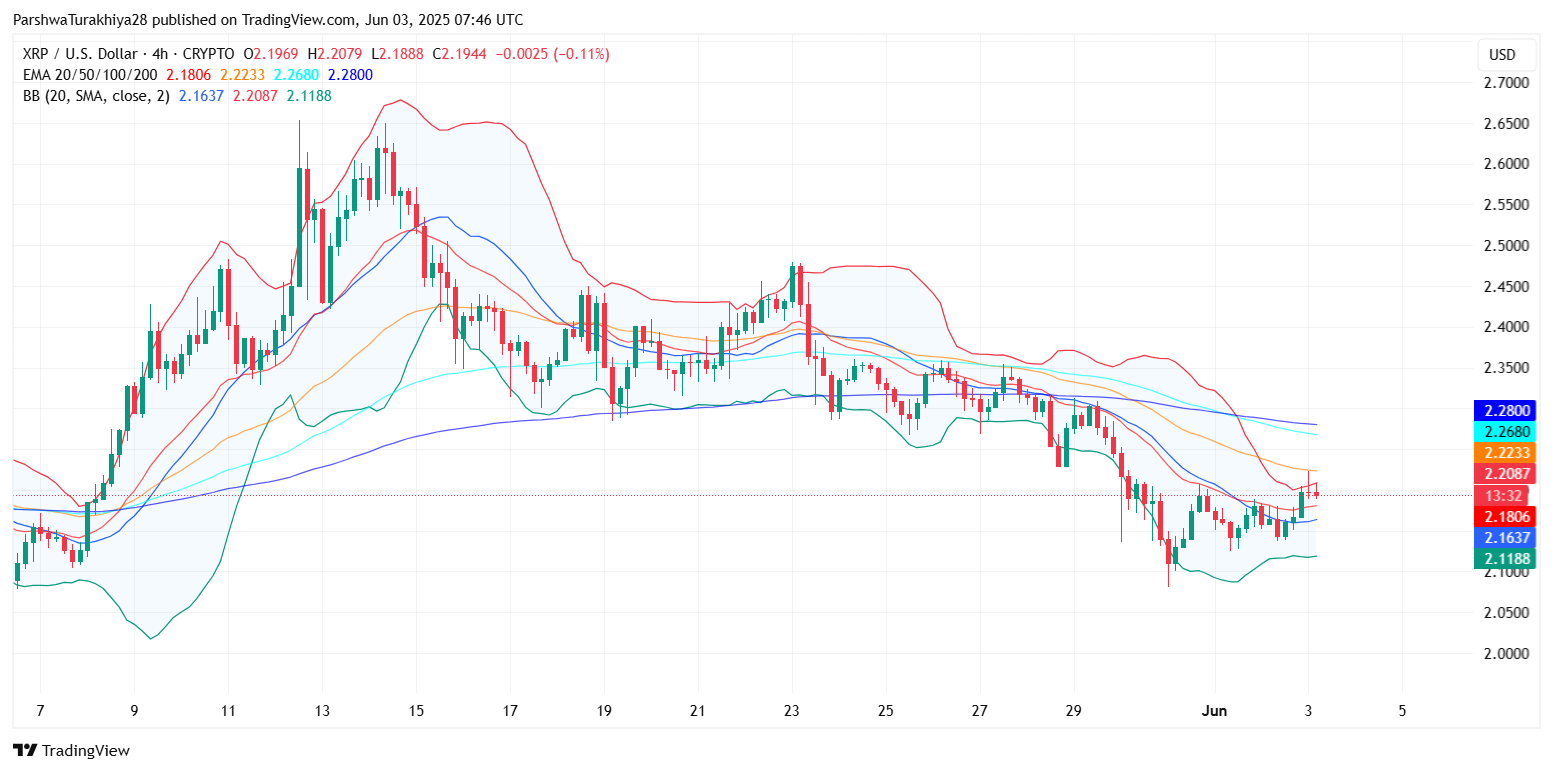Click the orange 2.2233 EMA 50 price badge
Viewport: 1553px width, 772px height.
[x=1505, y=453]
